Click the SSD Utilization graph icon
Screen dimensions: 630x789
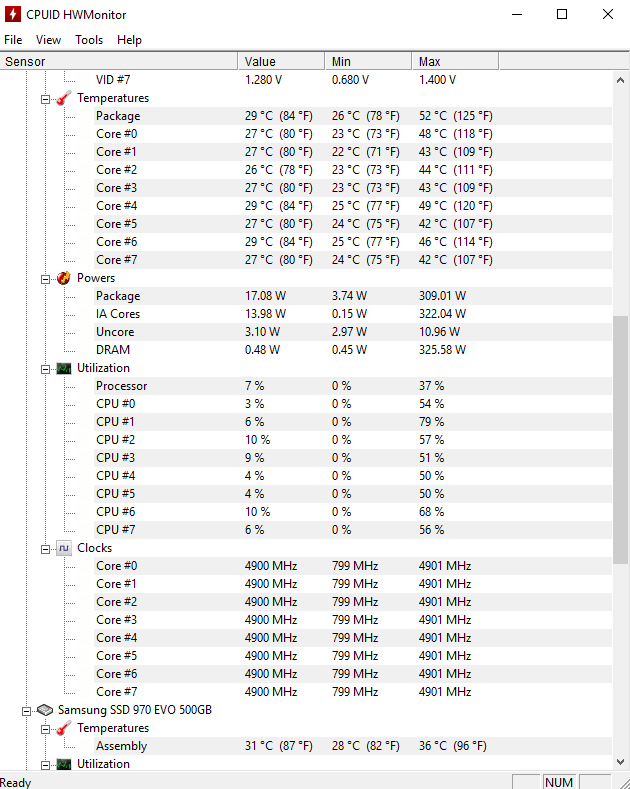(63, 764)
